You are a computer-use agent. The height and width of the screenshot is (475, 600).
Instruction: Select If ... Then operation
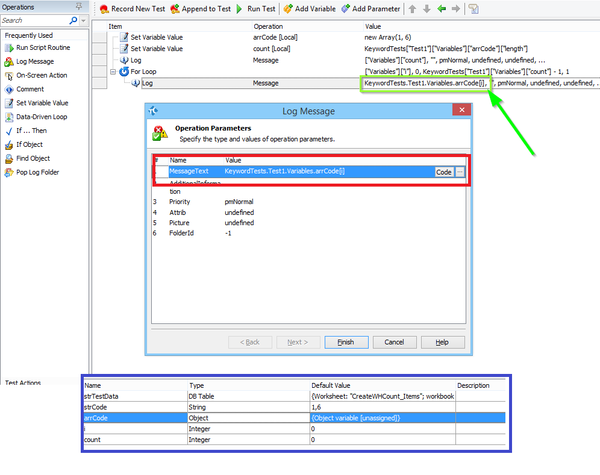pos(26,131)
